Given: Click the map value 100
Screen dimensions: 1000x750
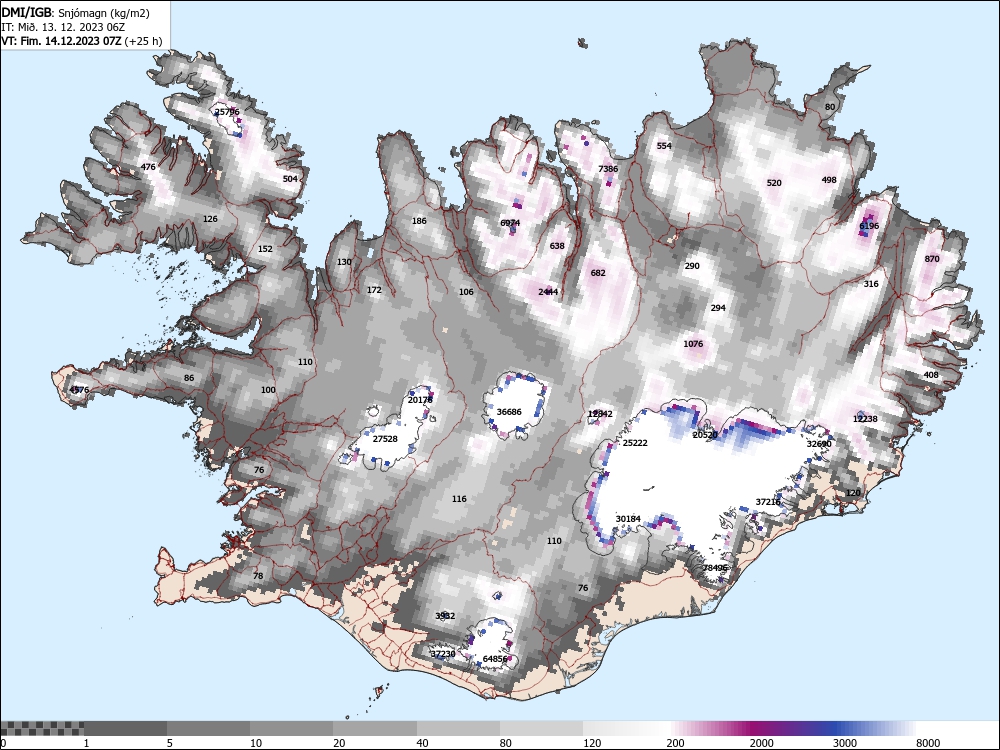Looking at the screenshot, I should [268, 390].
